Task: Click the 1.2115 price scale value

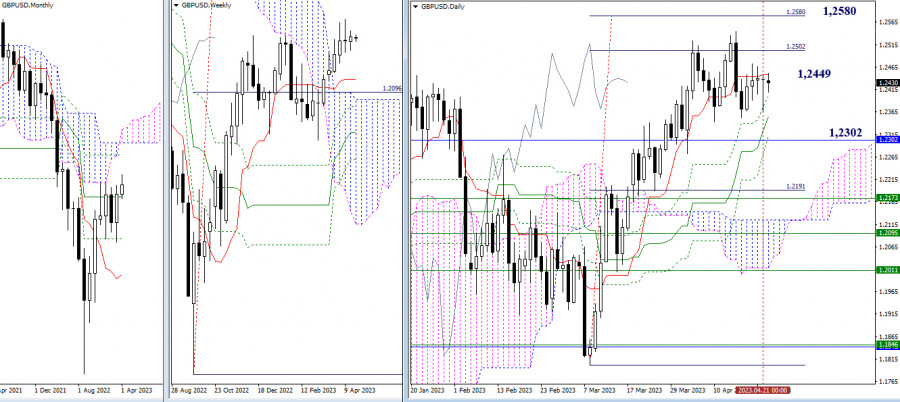Action: (x=889, y=225)
